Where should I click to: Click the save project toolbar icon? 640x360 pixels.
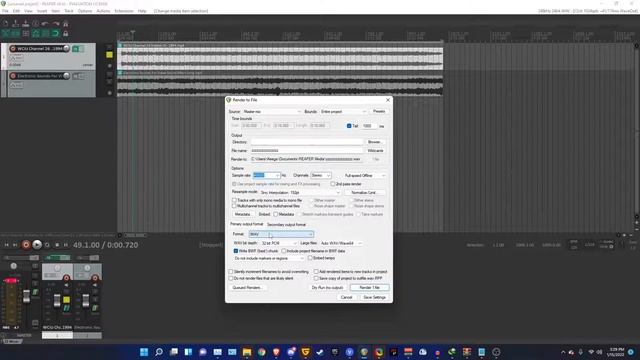pyautogui.click(x=26, y=24)
